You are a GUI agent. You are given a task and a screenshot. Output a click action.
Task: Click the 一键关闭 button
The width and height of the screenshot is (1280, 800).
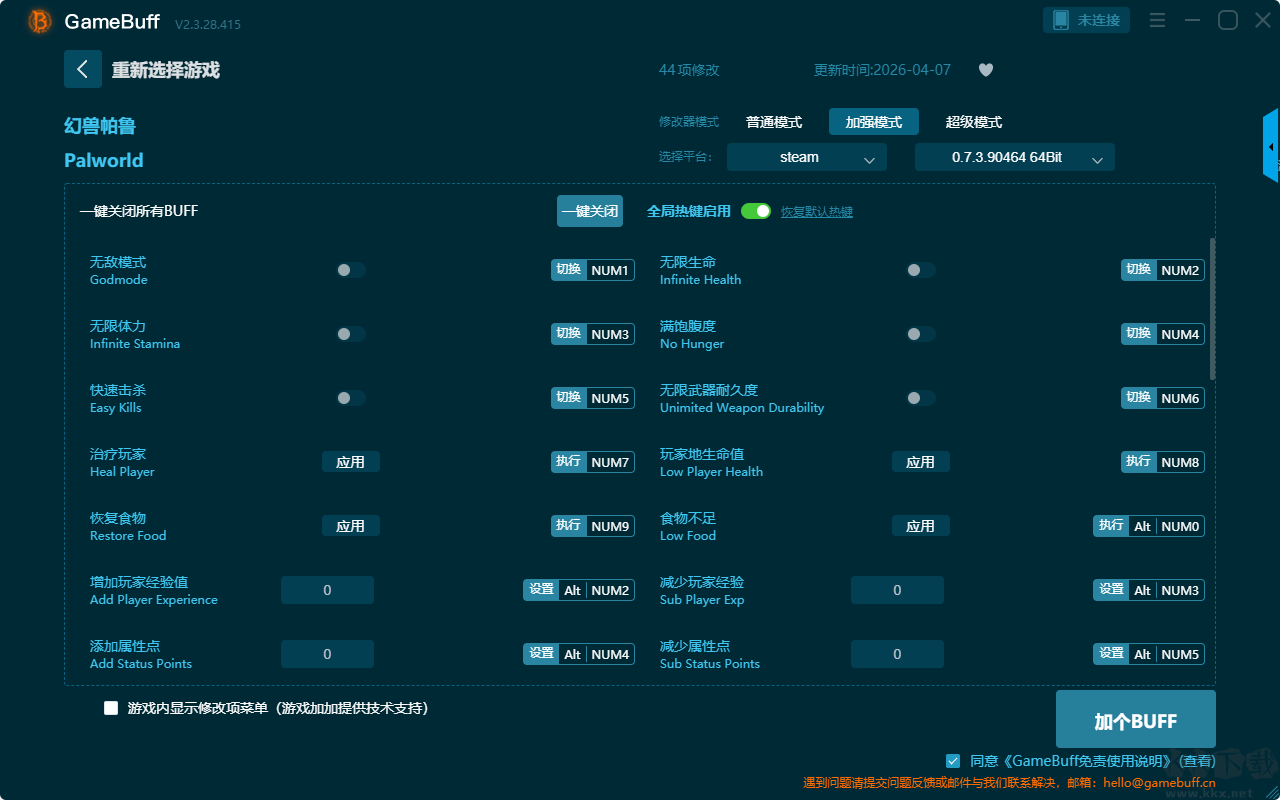590,211
